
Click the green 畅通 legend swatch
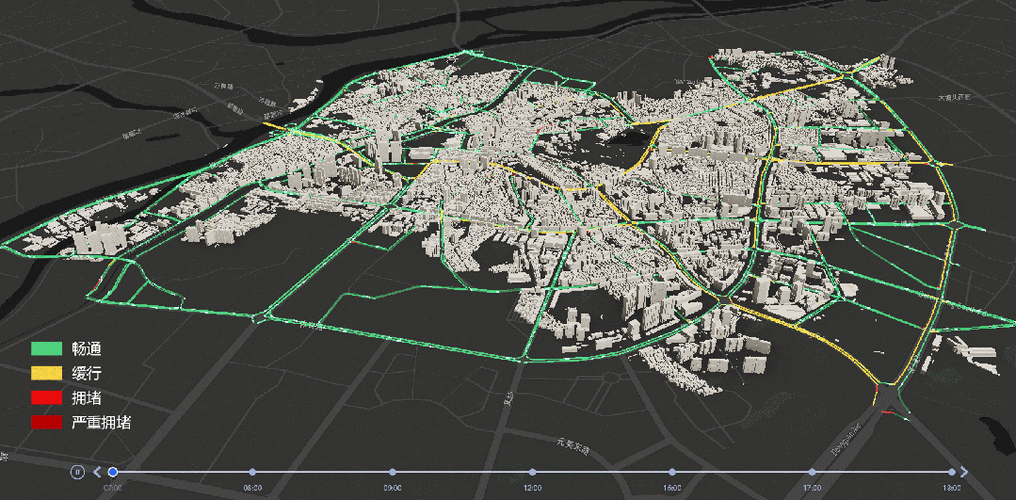[x=47, y=348]
